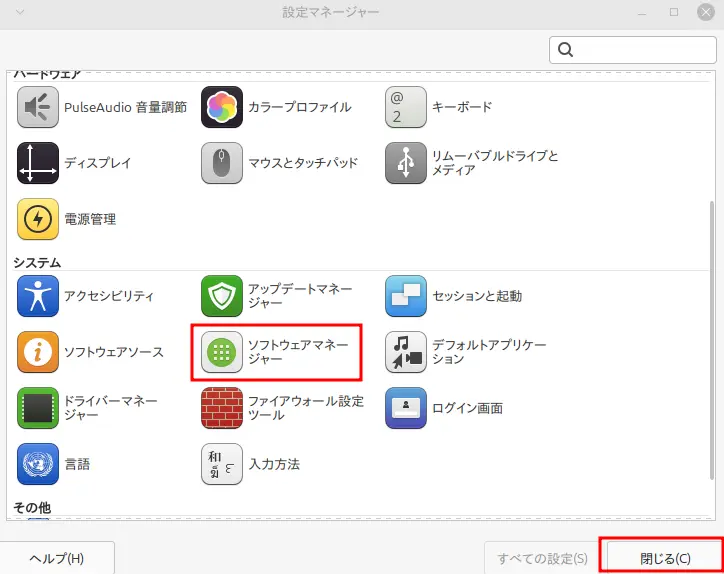
Task: Click the PulseAudio 音量調節 label
Action: 125,107
